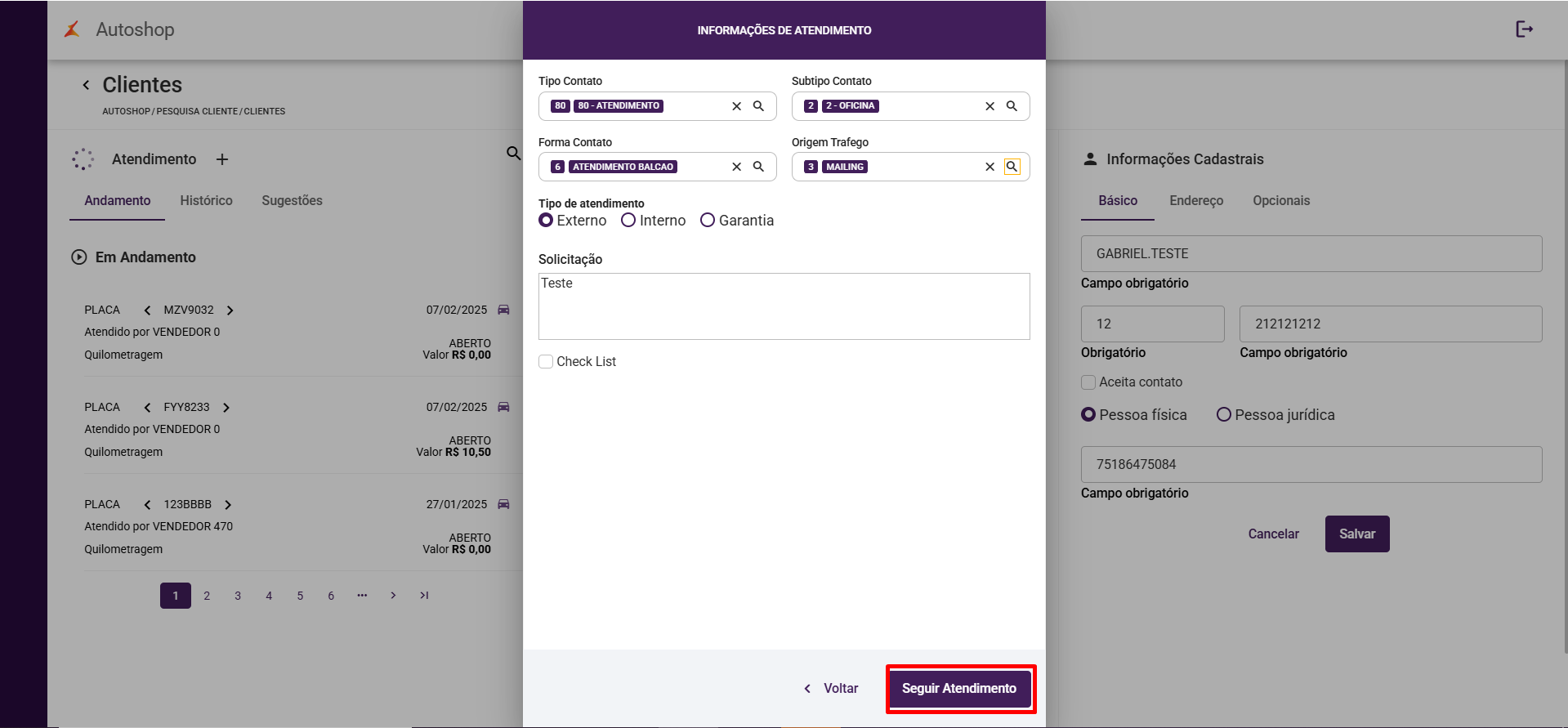Viewport: 1568px width, 728px height.
Task: Jump to last pagination page
Action: pos(424,596)
